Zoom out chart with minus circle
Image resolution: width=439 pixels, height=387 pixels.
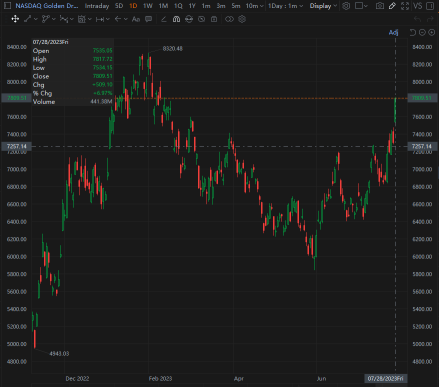tap(422, 32)
